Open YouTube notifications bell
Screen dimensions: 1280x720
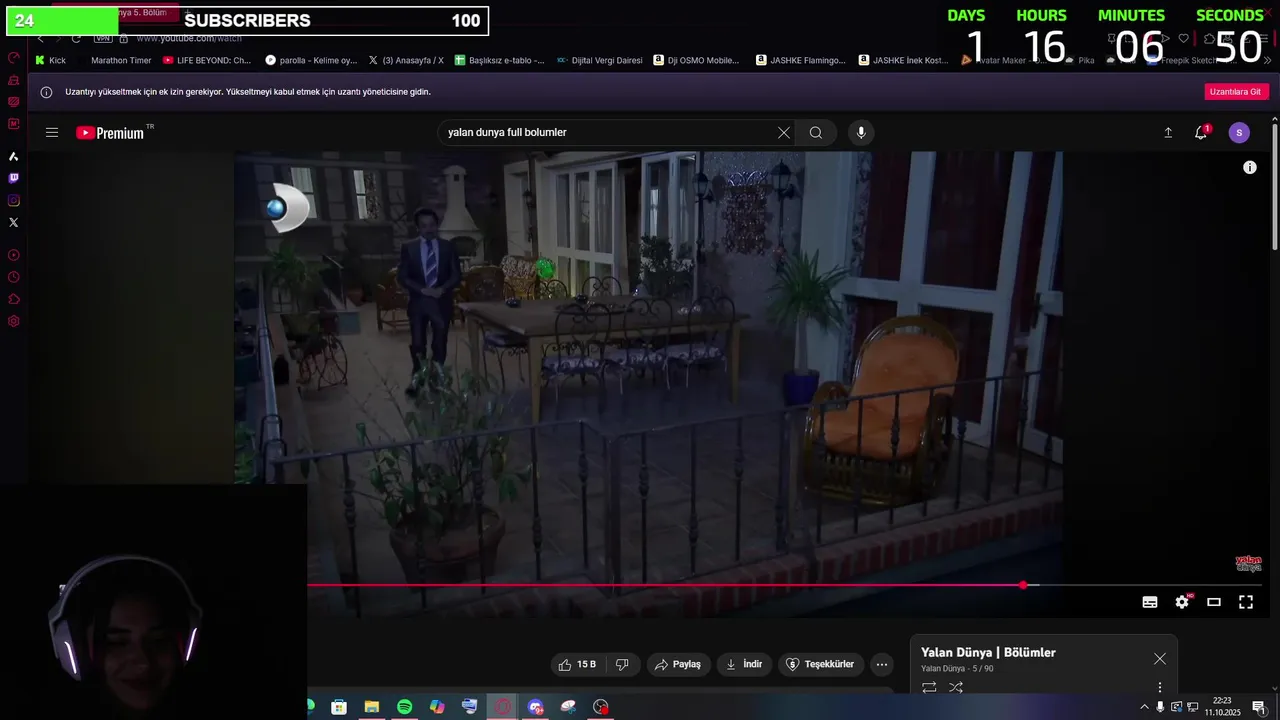[1201, 132]
